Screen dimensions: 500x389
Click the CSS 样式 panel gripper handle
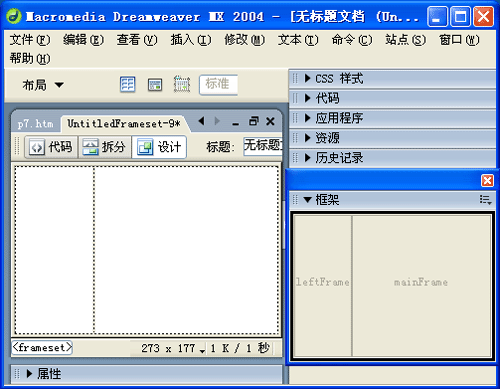tap(295, 79)
